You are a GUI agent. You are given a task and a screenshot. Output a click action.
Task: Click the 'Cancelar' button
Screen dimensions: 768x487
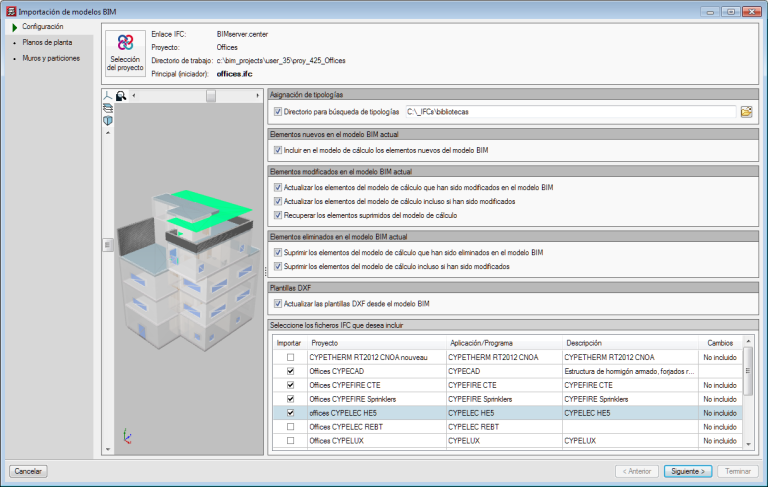(28, 471)
